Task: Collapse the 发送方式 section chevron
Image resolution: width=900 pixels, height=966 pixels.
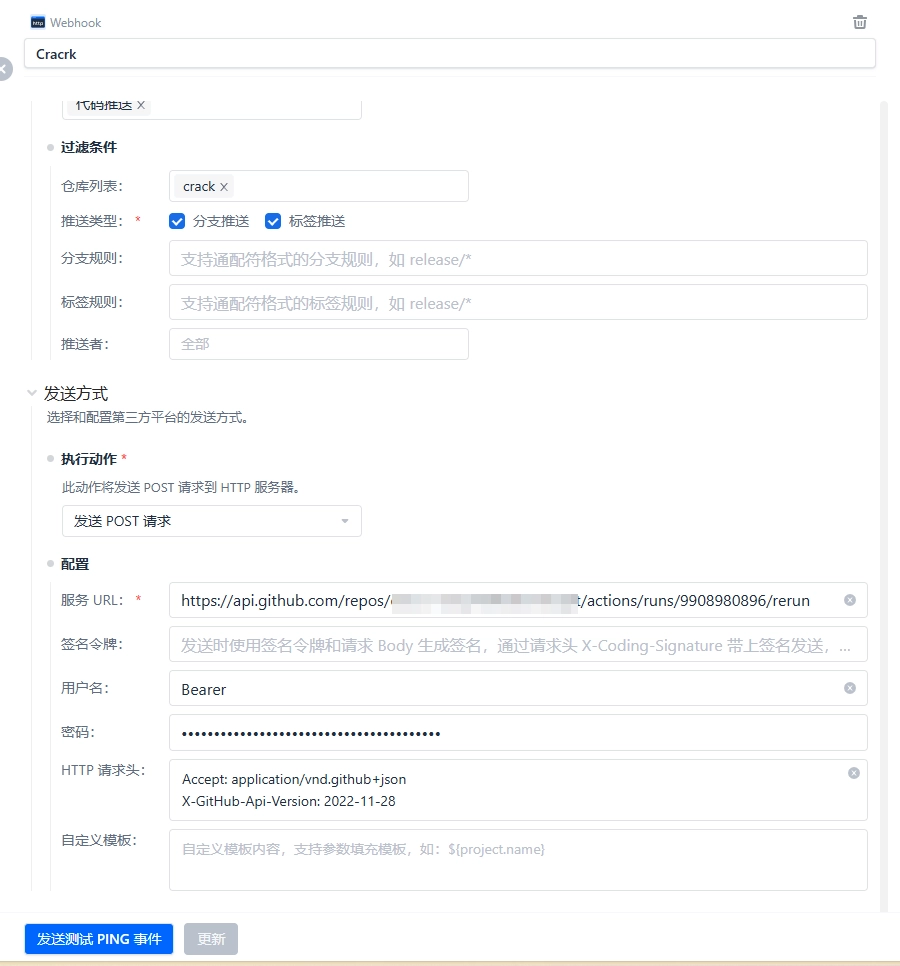Action: (x=32, y=394)
